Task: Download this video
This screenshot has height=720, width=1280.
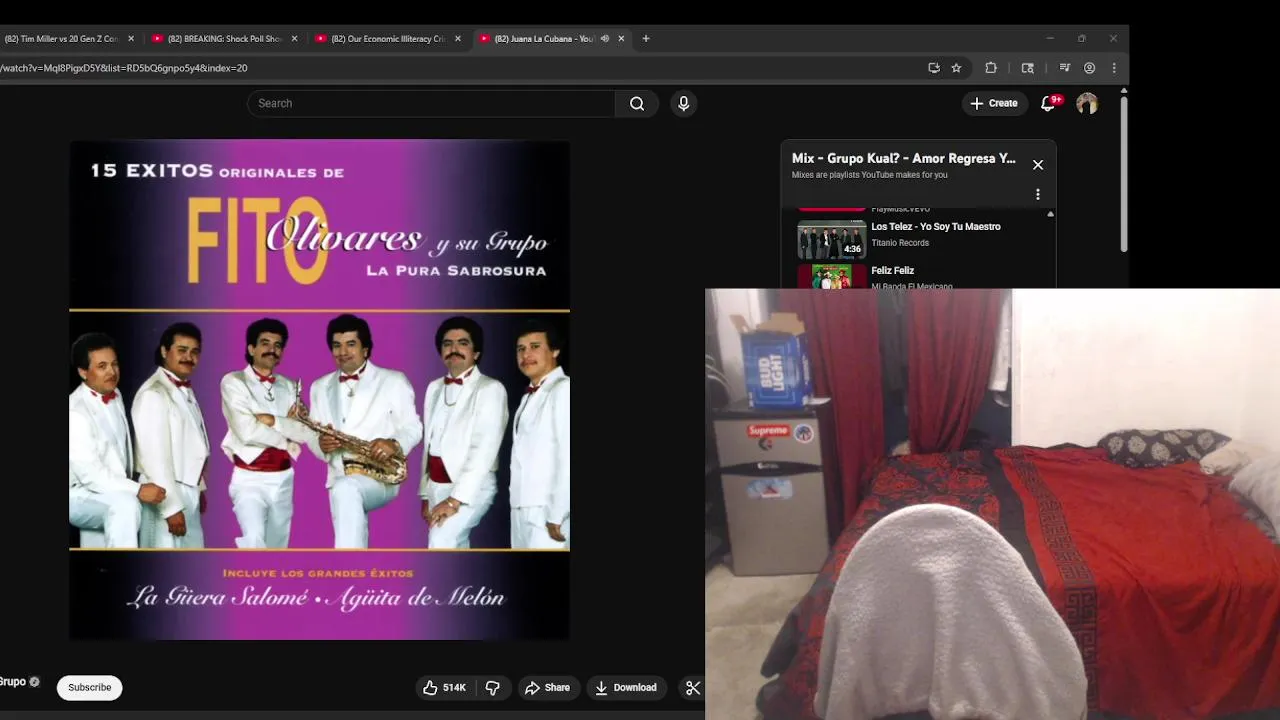Action: pyautogui.click(x=625, y=687)
